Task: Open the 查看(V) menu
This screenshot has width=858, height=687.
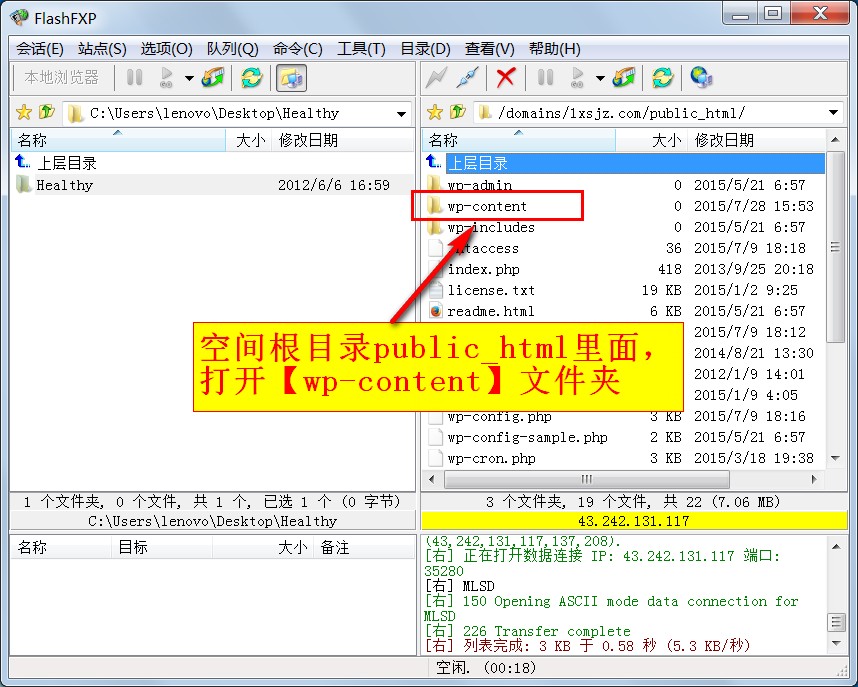Action: (x=490, y=49)
